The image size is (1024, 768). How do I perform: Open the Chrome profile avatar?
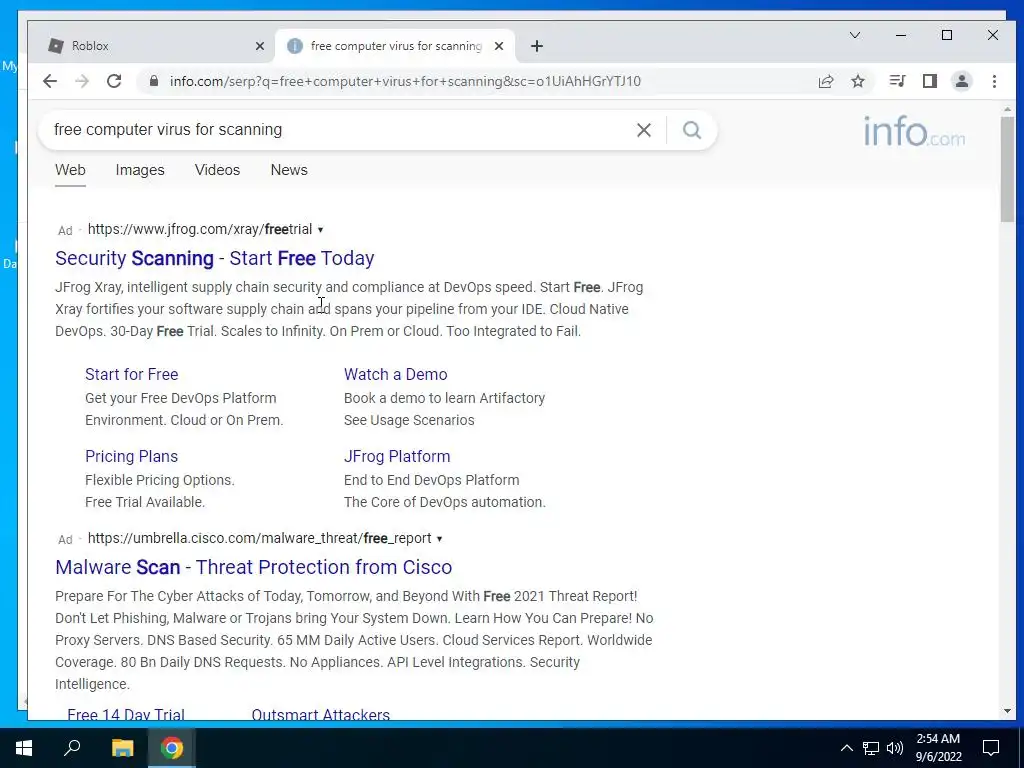pyautogui.click(x=962, y=81)
